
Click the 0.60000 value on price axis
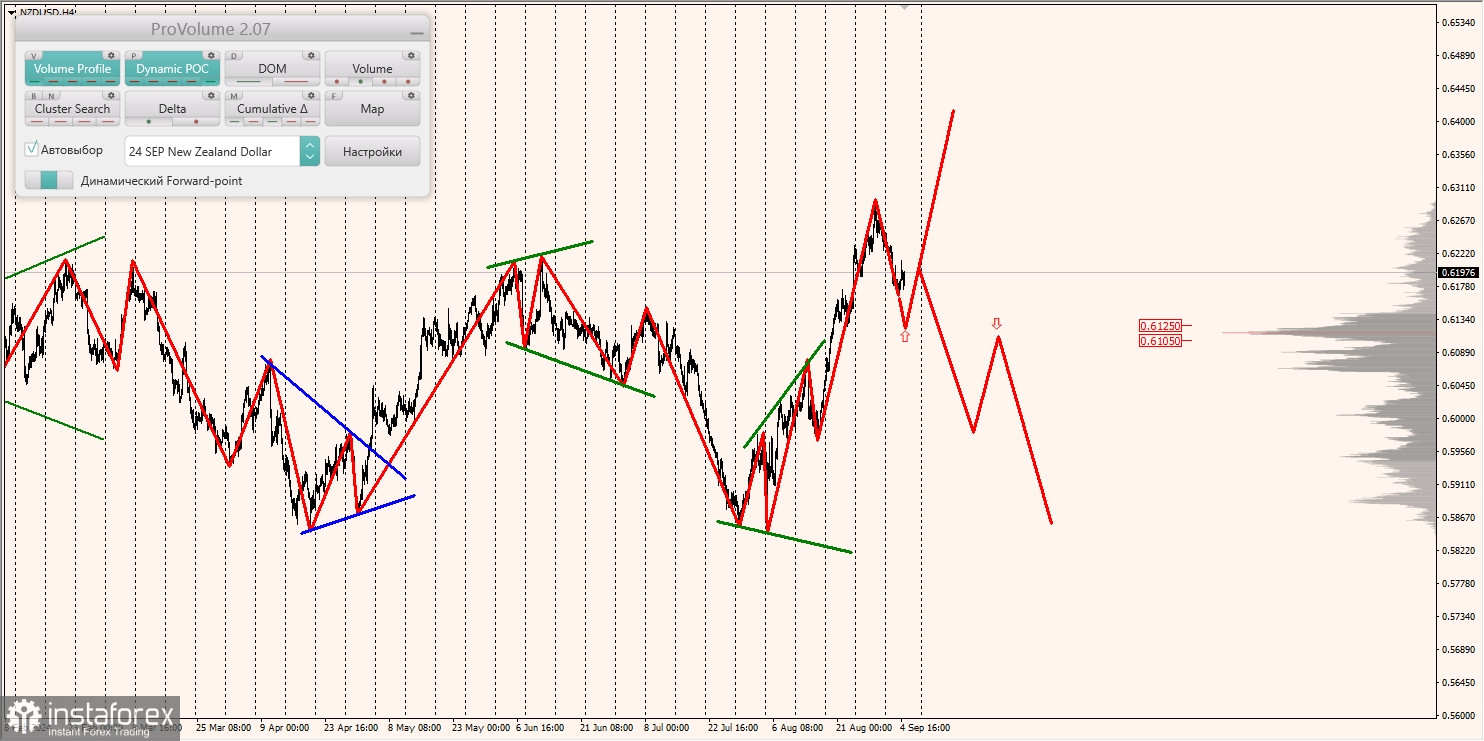click(x=1459, y=418)
